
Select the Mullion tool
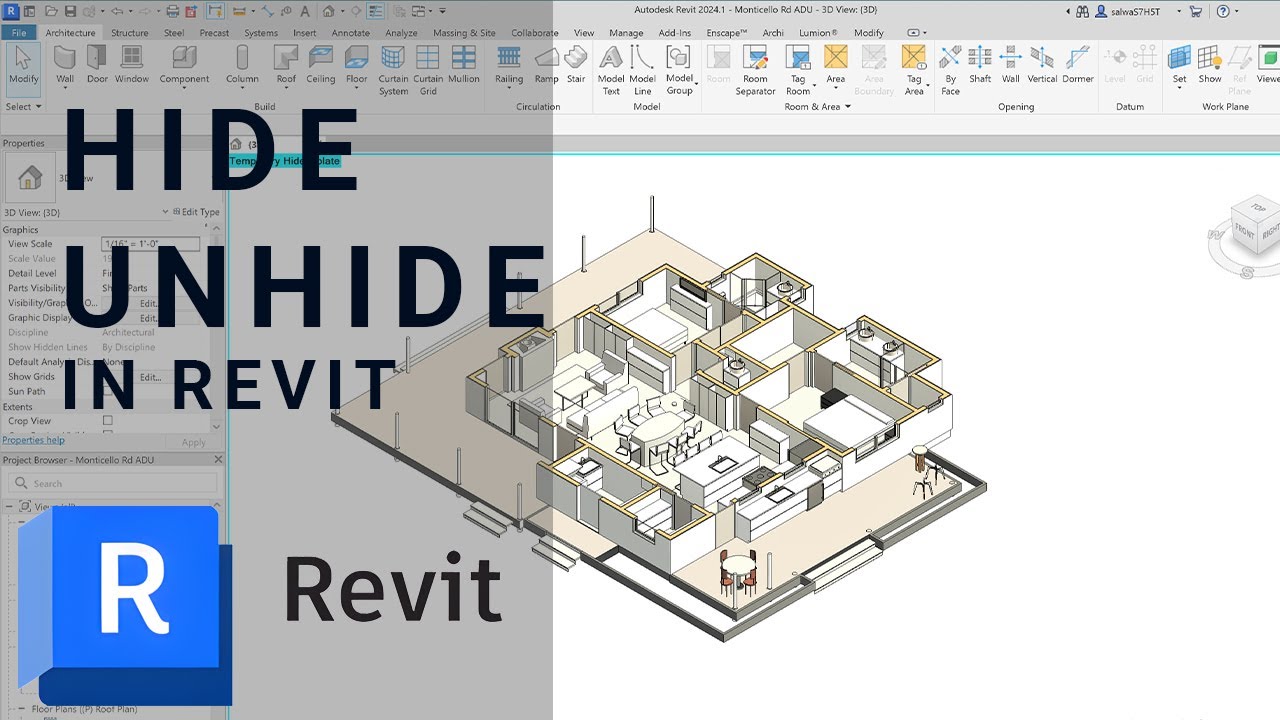click(x=464, y=65)
